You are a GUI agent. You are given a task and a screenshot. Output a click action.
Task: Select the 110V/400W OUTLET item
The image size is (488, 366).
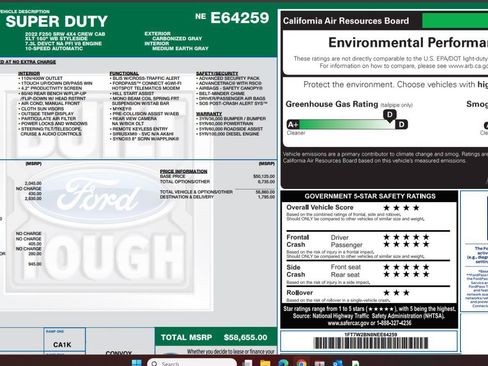(x=42, y=78)
